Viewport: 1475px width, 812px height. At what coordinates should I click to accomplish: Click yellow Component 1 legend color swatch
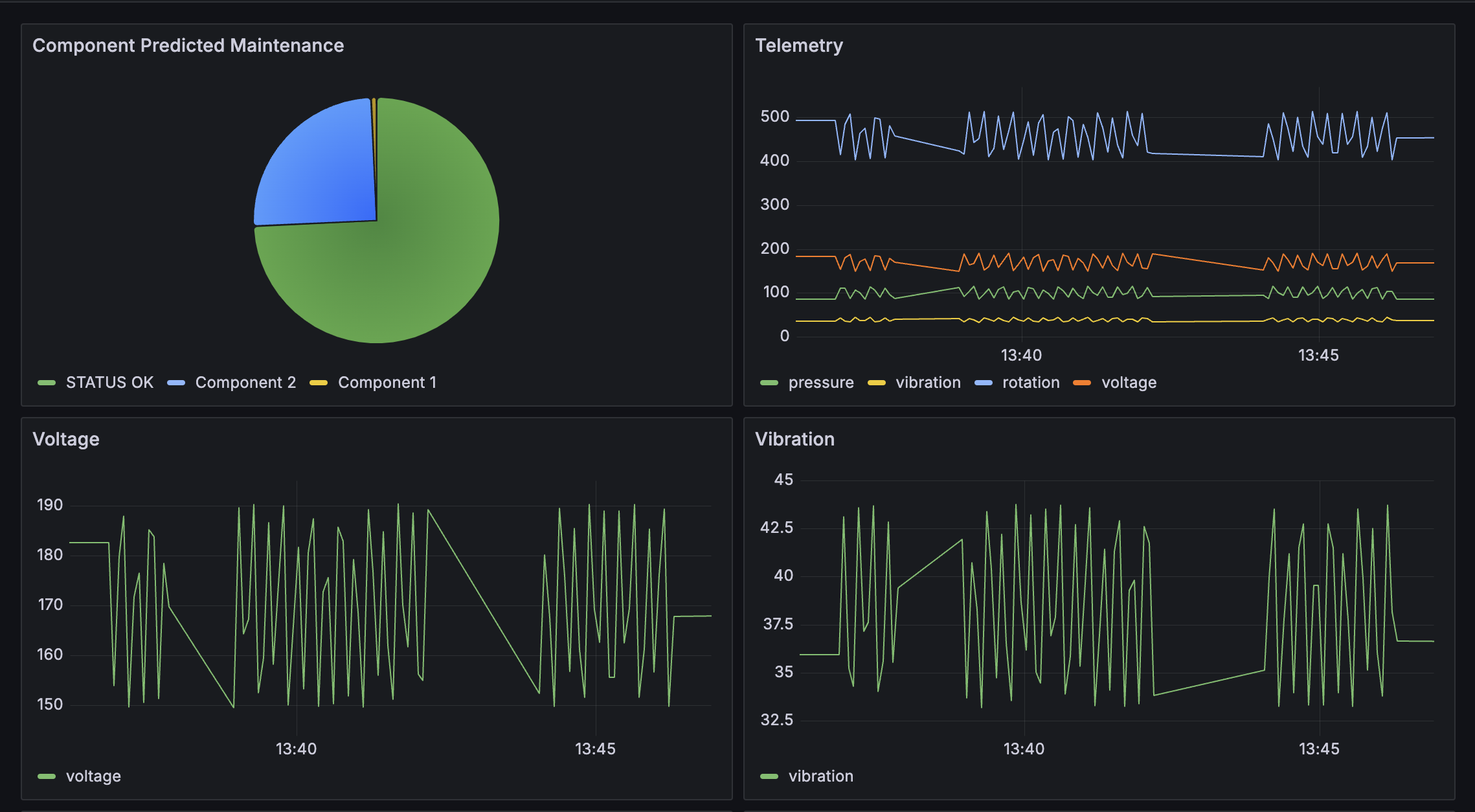click(319, 383)
